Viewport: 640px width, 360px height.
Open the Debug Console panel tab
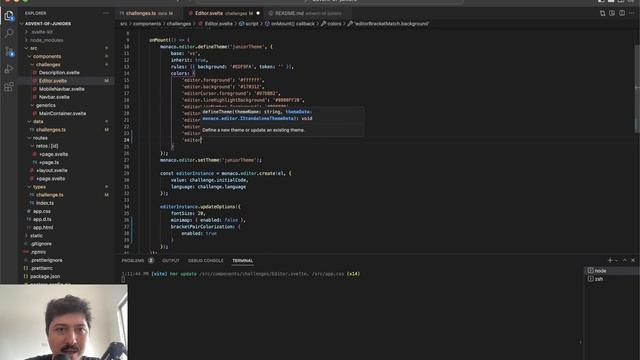click(x=206, y=260)
